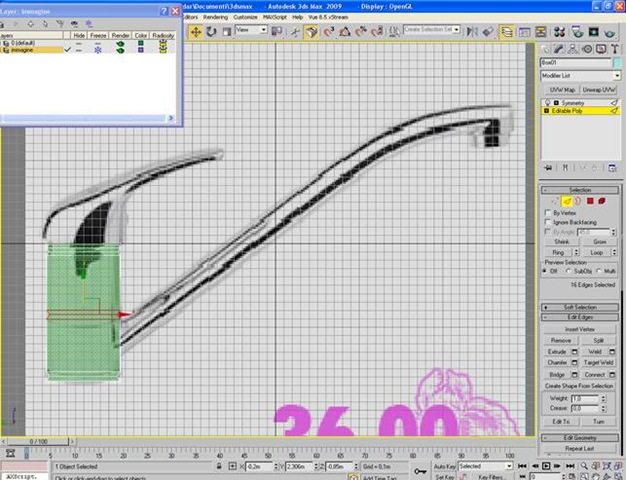This screenshot has width=626, height=480.
Task: Click the Chamfer button
Action: coord(560,363)
